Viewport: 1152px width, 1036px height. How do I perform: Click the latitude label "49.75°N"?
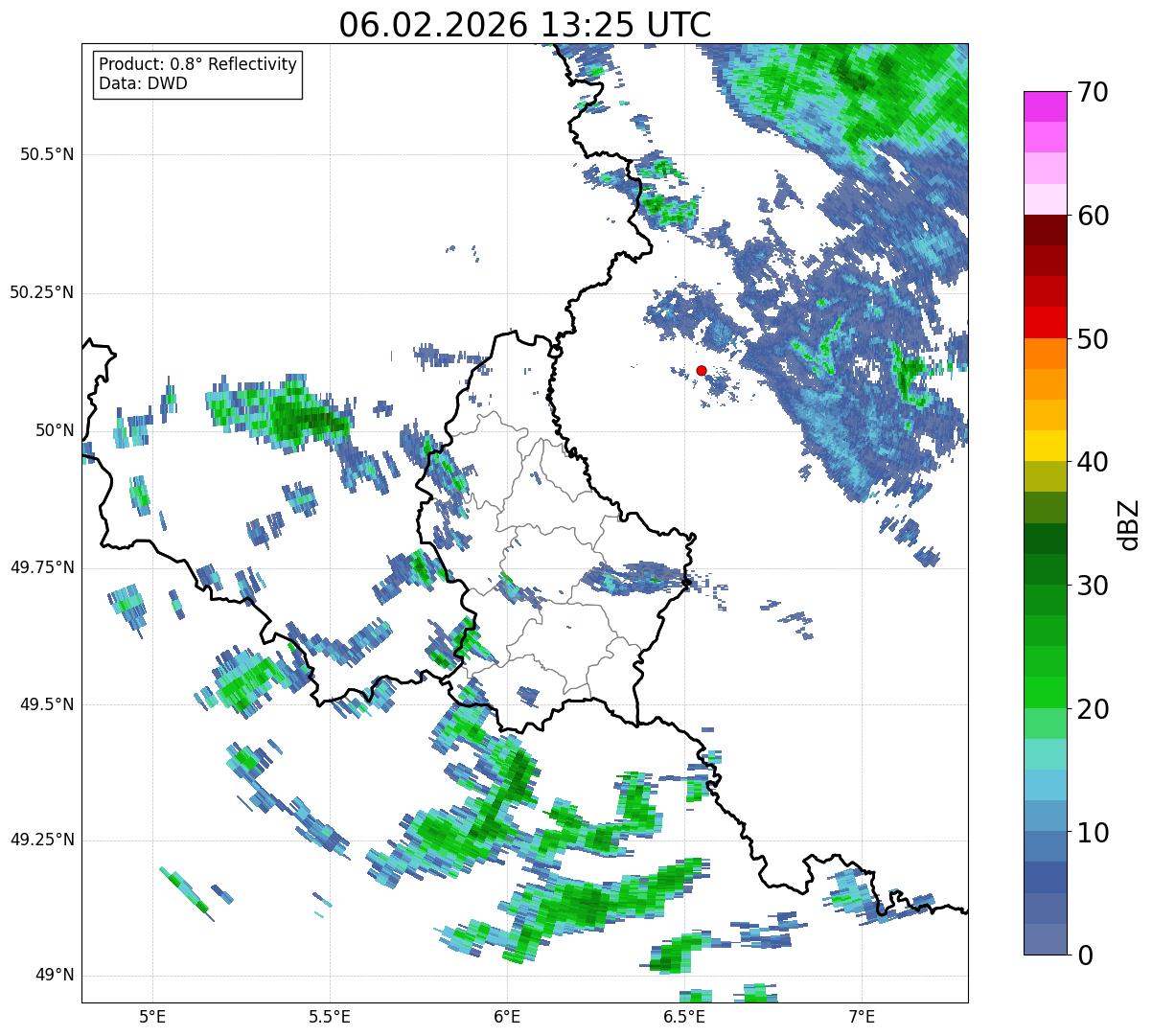42,567
